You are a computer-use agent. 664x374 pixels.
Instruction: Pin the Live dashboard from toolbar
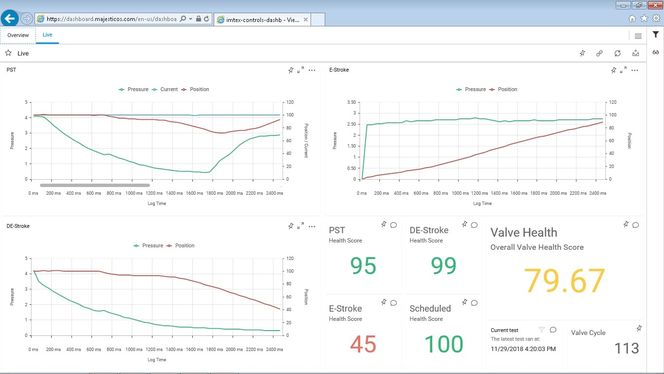click(582, 53)
